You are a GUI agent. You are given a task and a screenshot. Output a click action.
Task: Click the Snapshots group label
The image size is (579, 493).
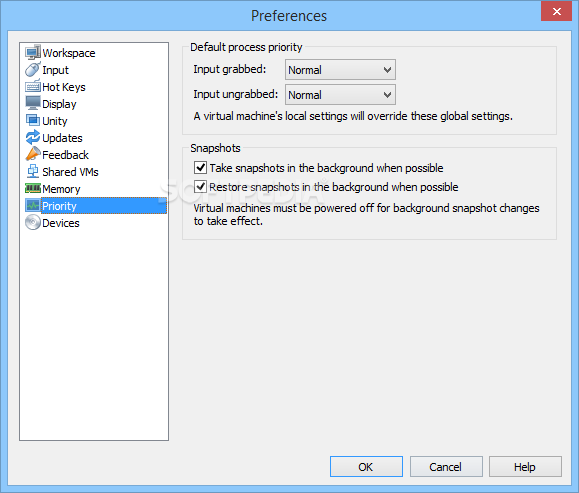[215, 148]
